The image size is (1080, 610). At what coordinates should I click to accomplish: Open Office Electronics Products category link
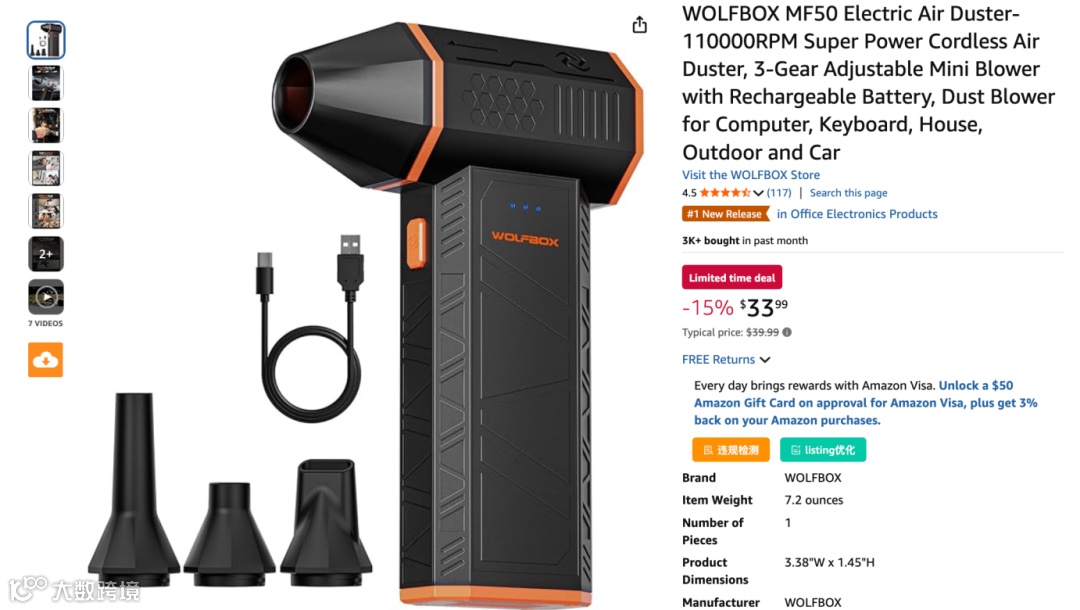[x=857, y=214]
